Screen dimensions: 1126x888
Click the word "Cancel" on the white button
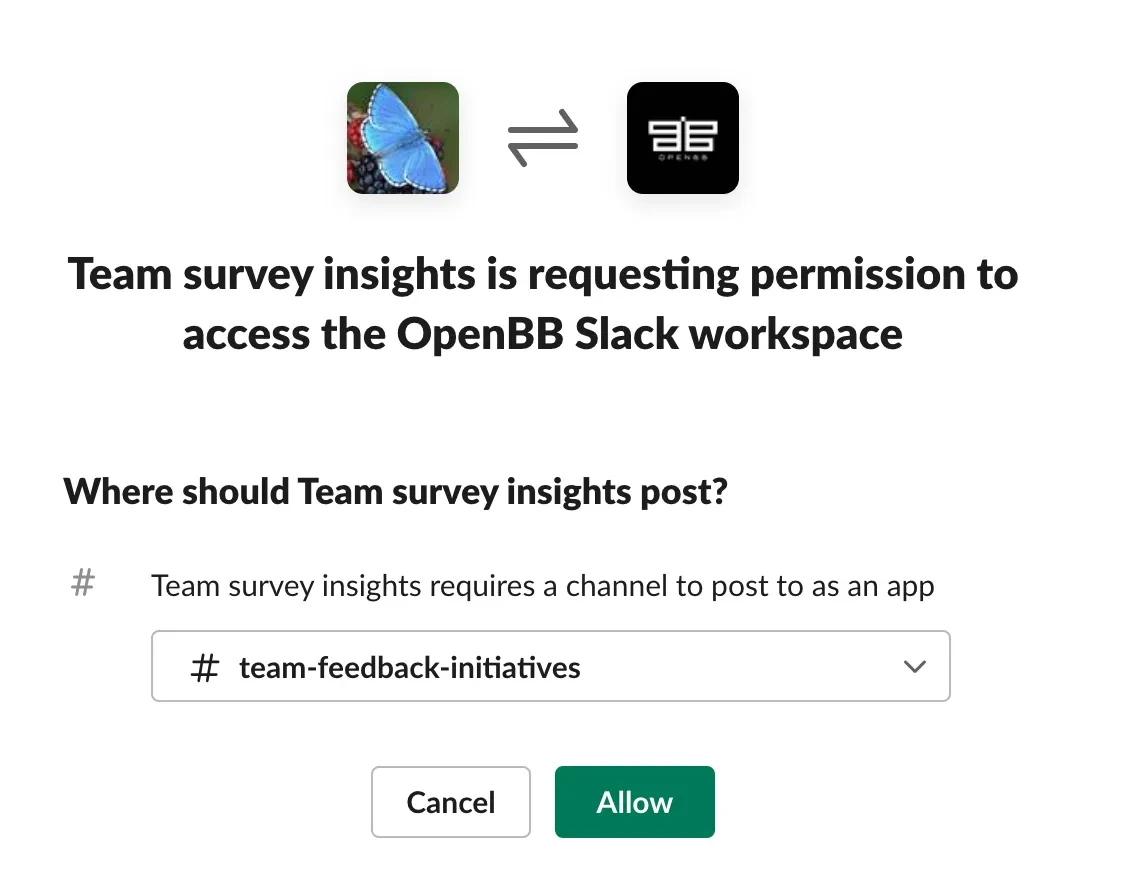pyautogui.click(x=450, y=802)
